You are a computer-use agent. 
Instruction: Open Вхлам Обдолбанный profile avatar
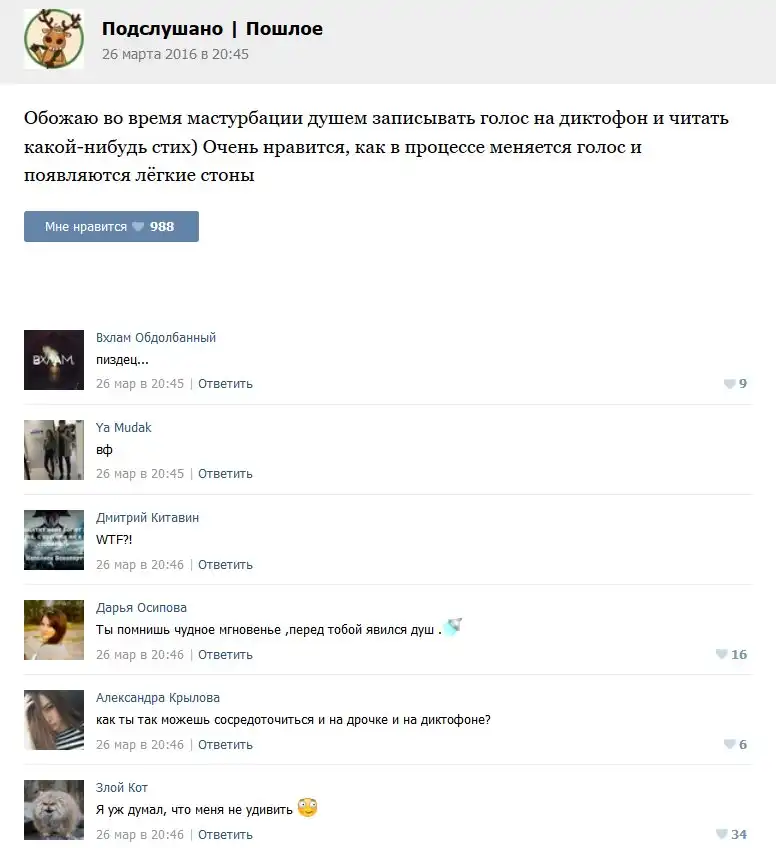(54, 360)
